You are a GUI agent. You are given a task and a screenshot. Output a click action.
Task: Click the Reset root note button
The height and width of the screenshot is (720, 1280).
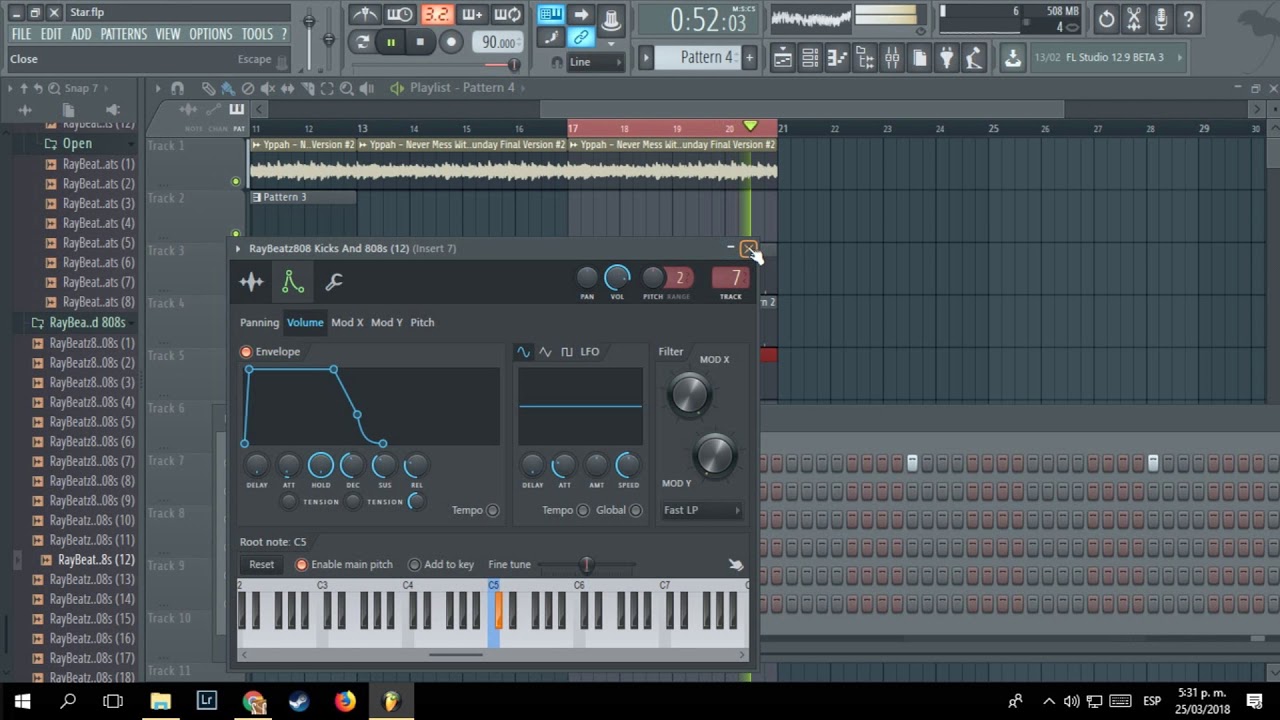click(262, 565)
